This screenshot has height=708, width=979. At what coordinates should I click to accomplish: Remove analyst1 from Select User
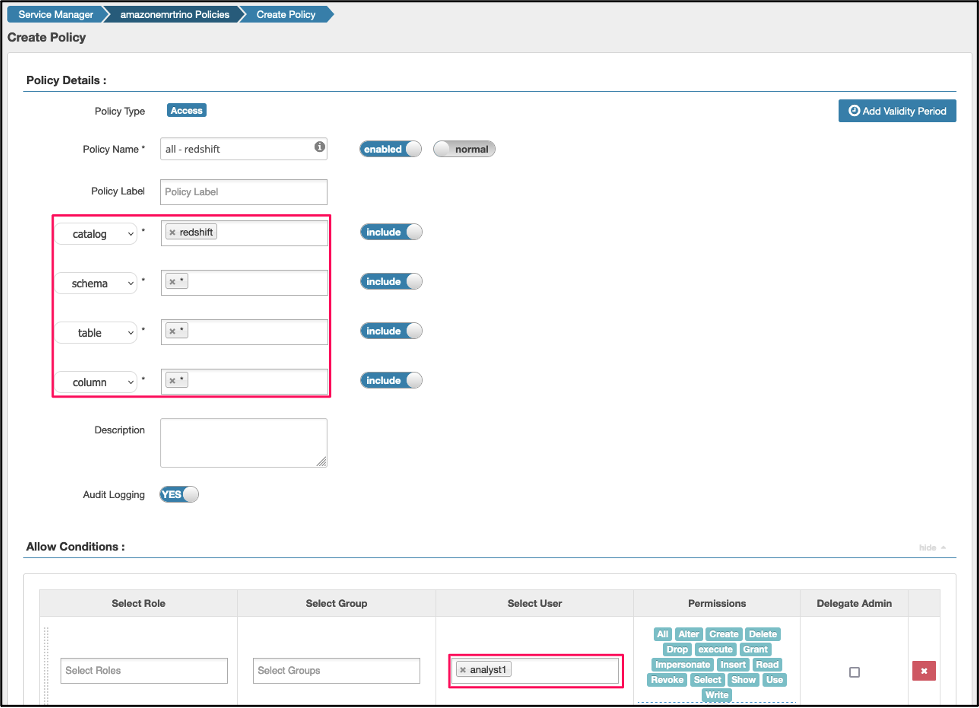click(463, 670)
